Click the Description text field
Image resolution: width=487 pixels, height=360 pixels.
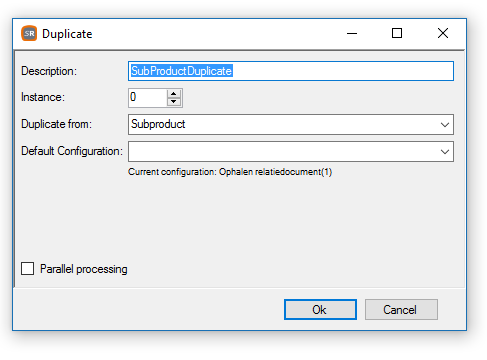click(291, 71)
